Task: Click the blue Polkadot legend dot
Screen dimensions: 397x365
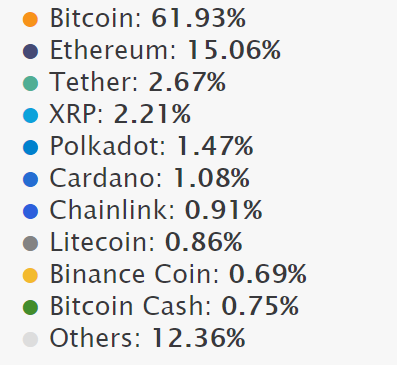Action: pyautogui.click(x=30, y=147)
